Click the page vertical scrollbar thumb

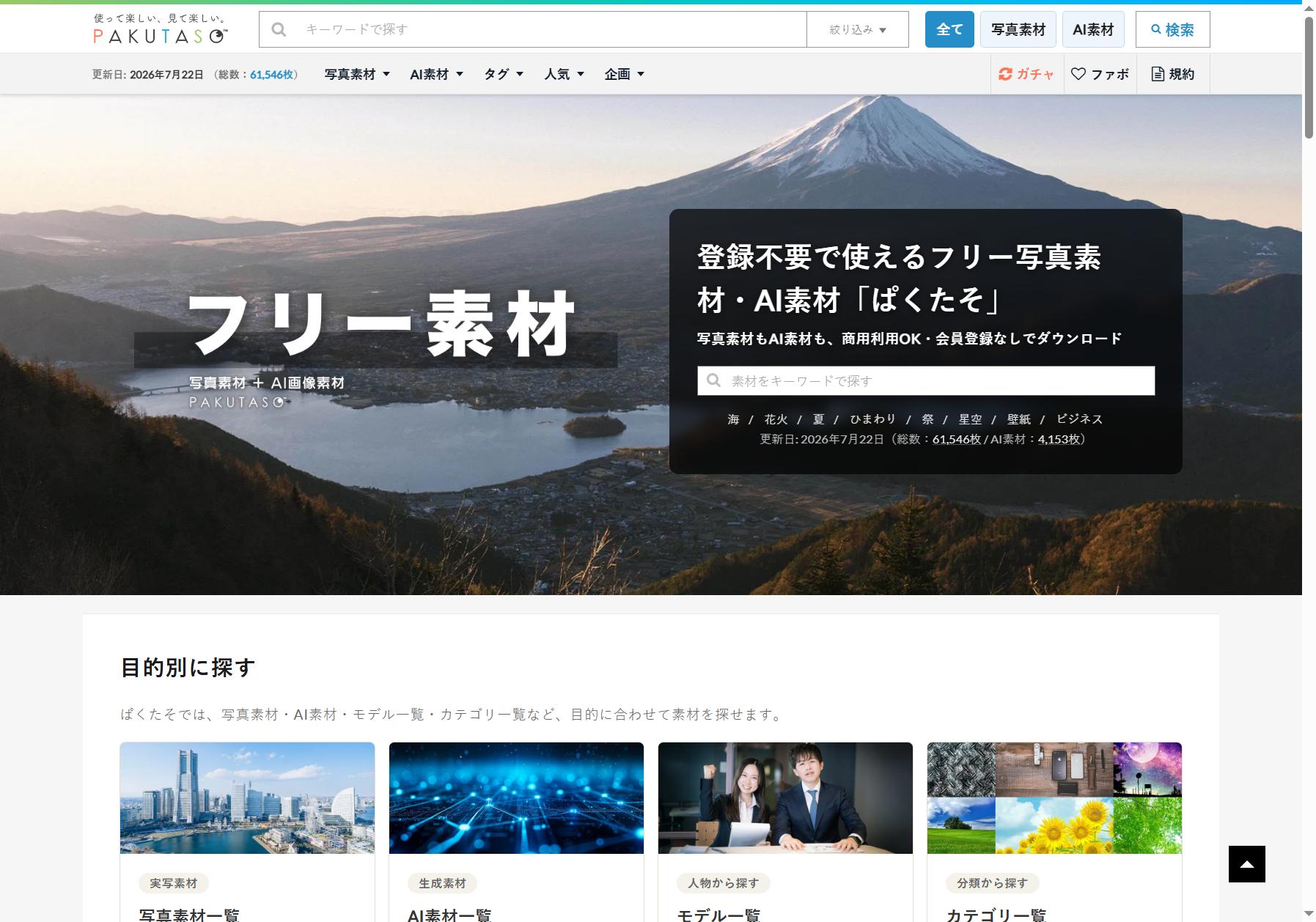coord(1309,77)
